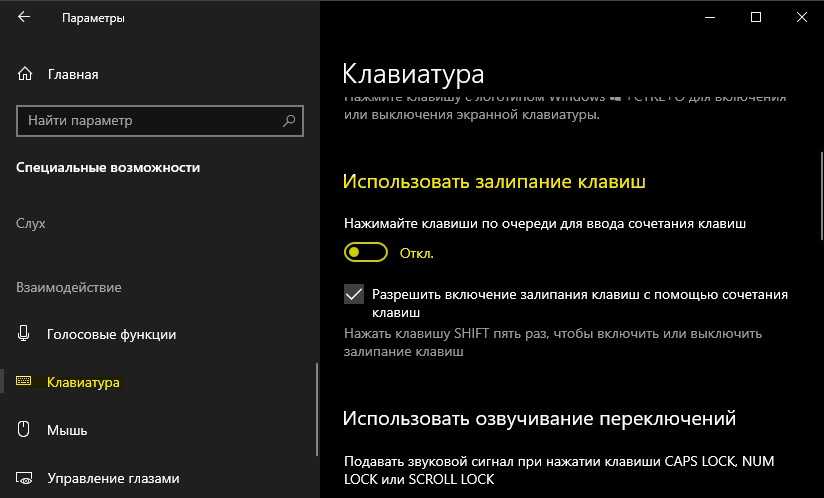The image size is (824, 498).
Task: Click the microphone icon for Голосовые функции
Action: pyautogui.click(x=25, y=334)
